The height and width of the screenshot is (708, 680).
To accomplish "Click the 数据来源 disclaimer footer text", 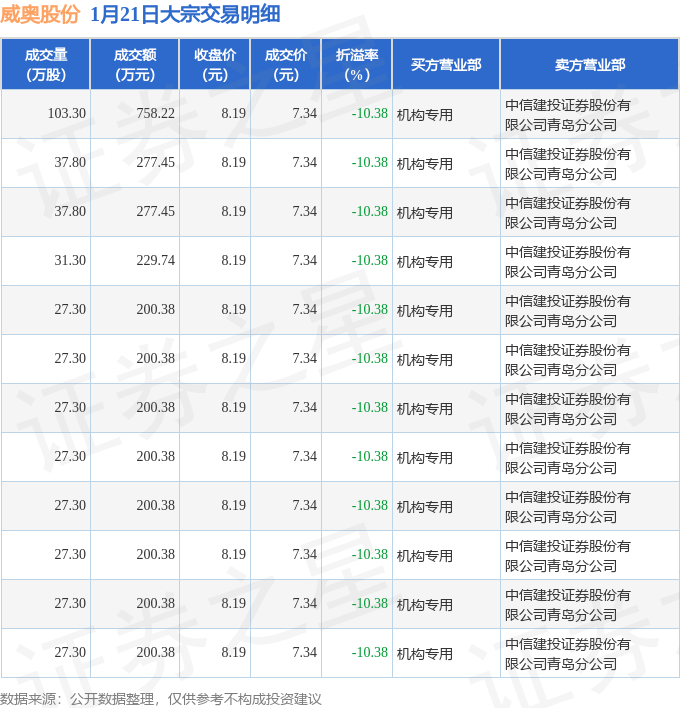I will point(161,698).
